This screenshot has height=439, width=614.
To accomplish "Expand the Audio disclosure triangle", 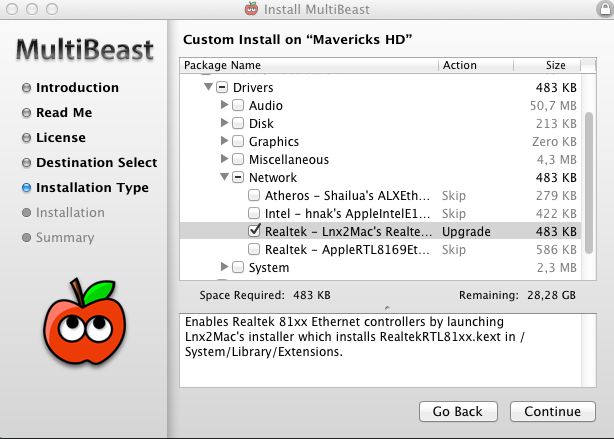I will tap(224, 105).
